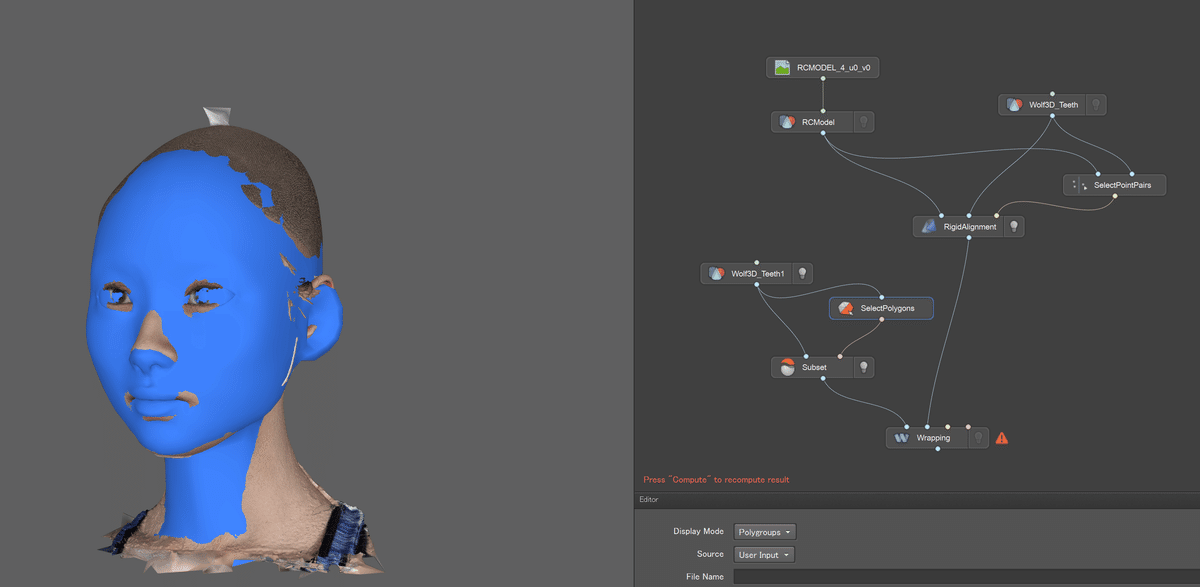
Task: Click the point-pairs icon on SelectPointPairs node
Action: click(1079, 185)
